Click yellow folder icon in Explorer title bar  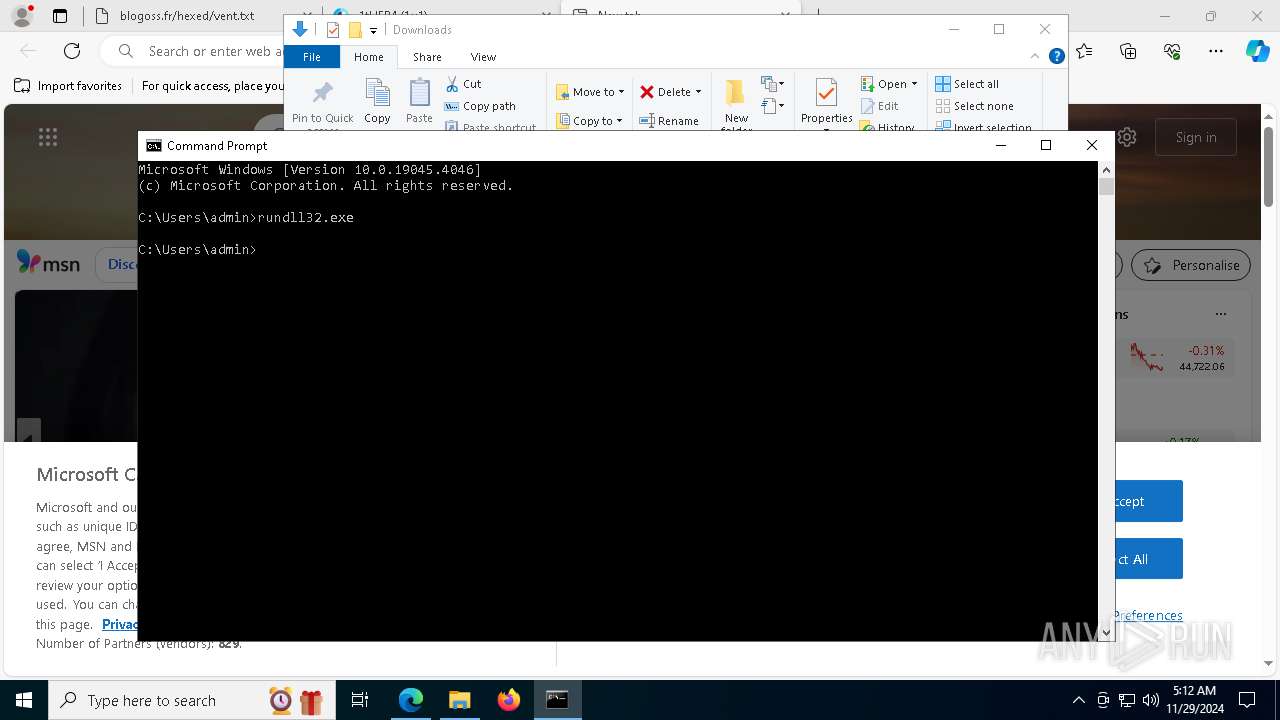(x=355, y=30)
